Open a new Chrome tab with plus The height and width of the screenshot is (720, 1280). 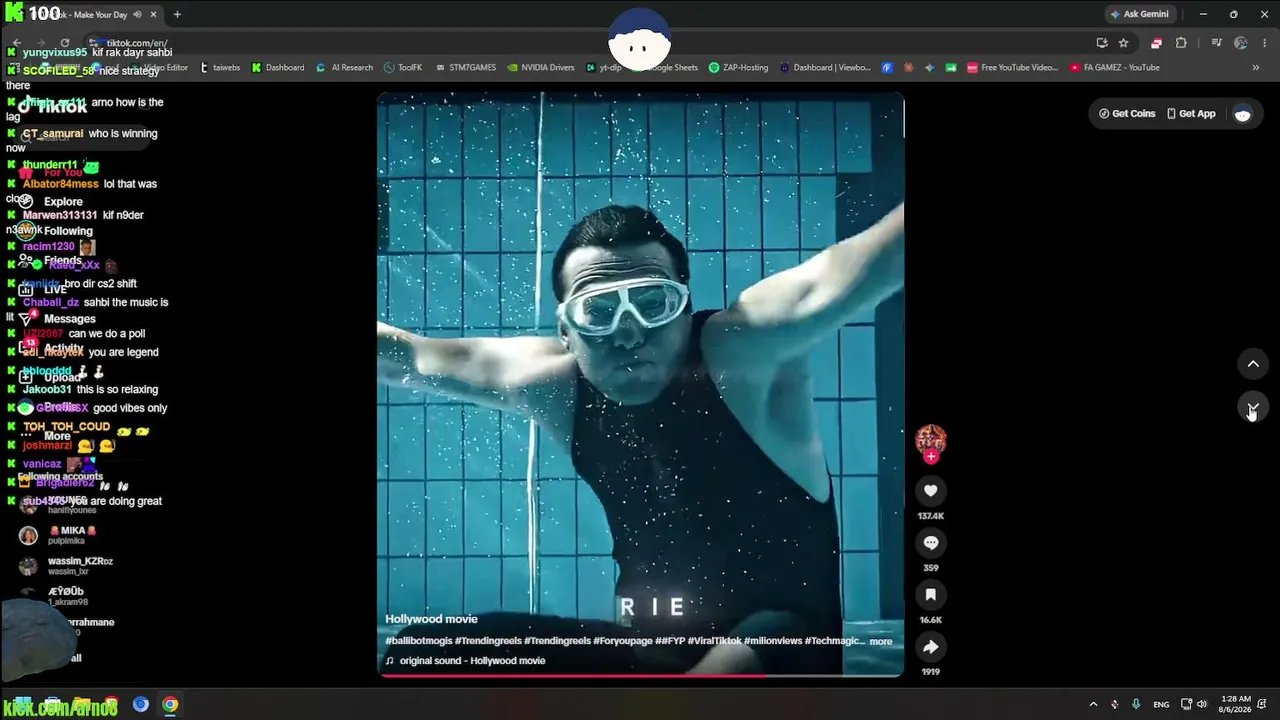coord(177,14)
